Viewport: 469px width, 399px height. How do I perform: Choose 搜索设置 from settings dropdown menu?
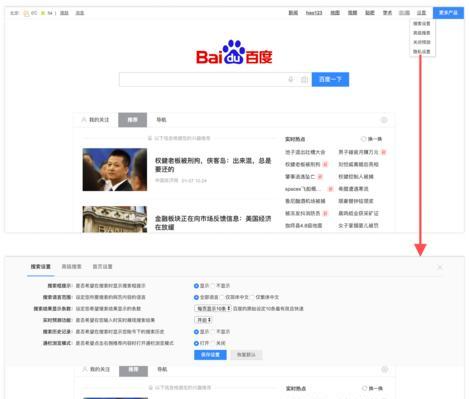422,24
